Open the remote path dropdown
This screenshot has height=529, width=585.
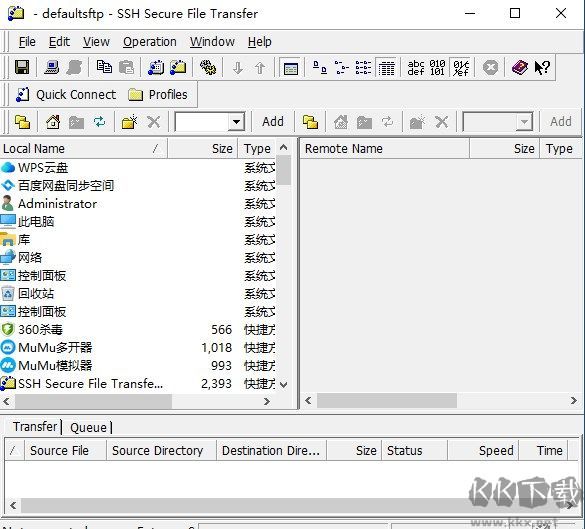pyautogui.click(x=524, y=122)
